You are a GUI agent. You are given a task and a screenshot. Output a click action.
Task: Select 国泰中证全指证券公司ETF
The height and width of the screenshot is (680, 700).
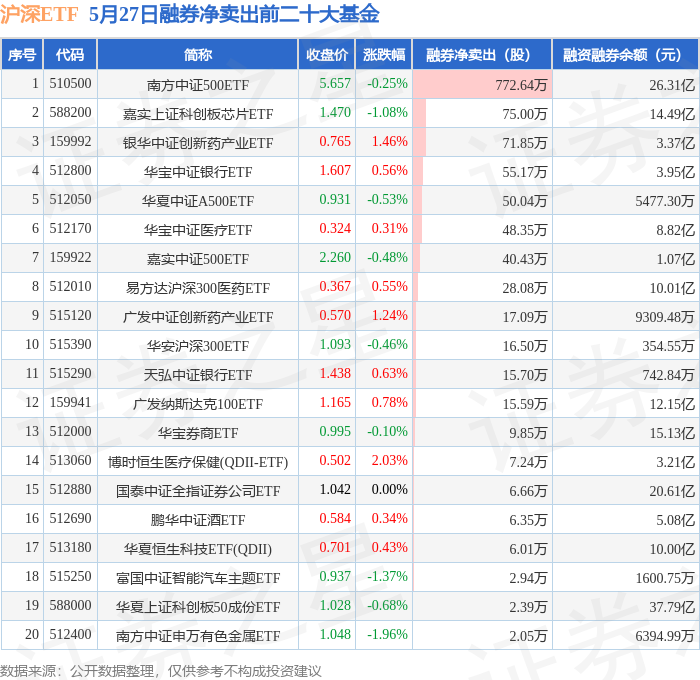point(198,491)
